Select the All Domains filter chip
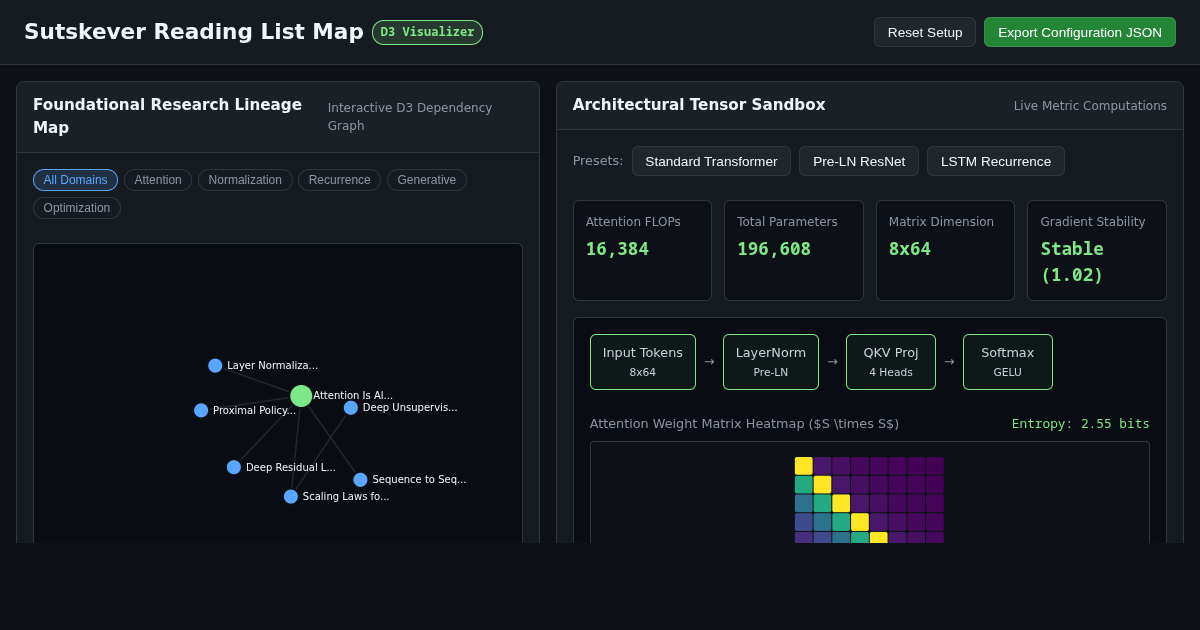1200x630 pixels. [75, 180]
